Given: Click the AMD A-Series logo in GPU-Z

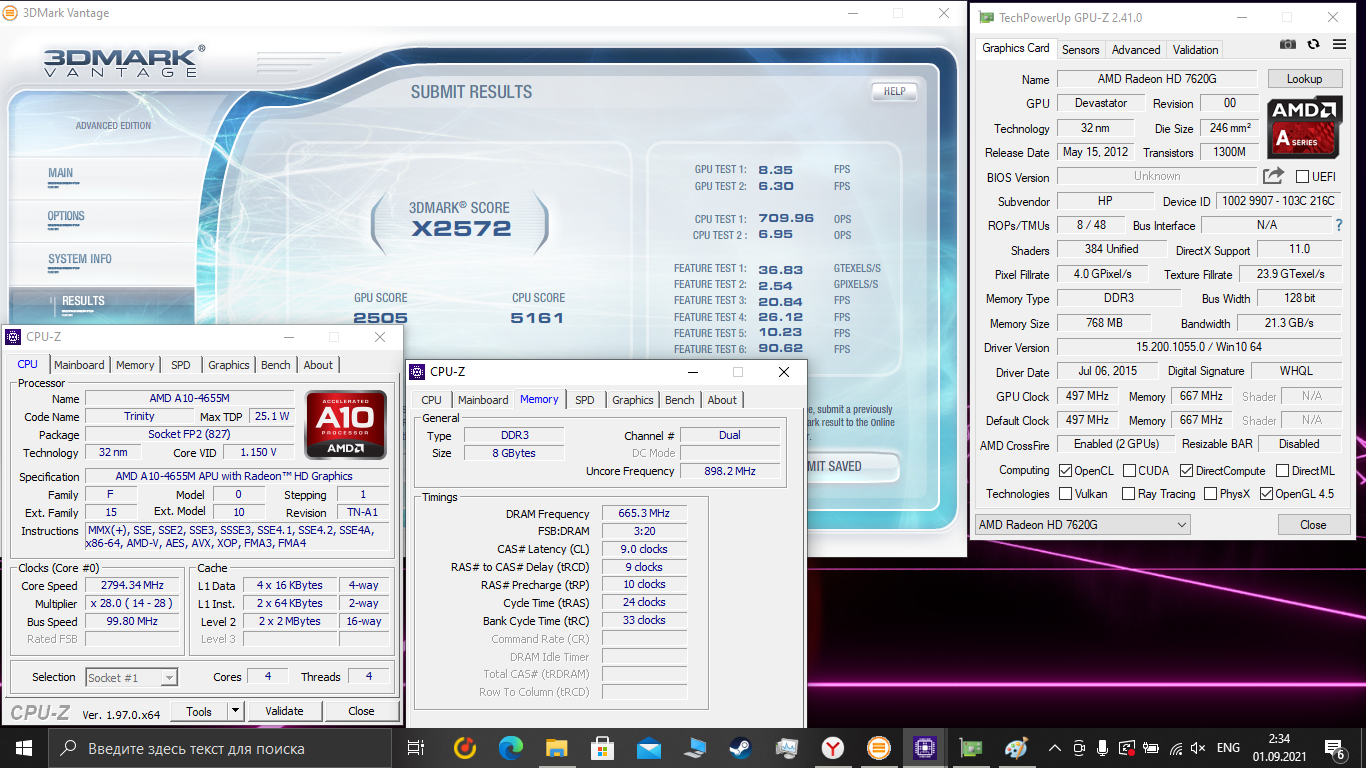Looking at the screenshot, I should [1305, 127].
